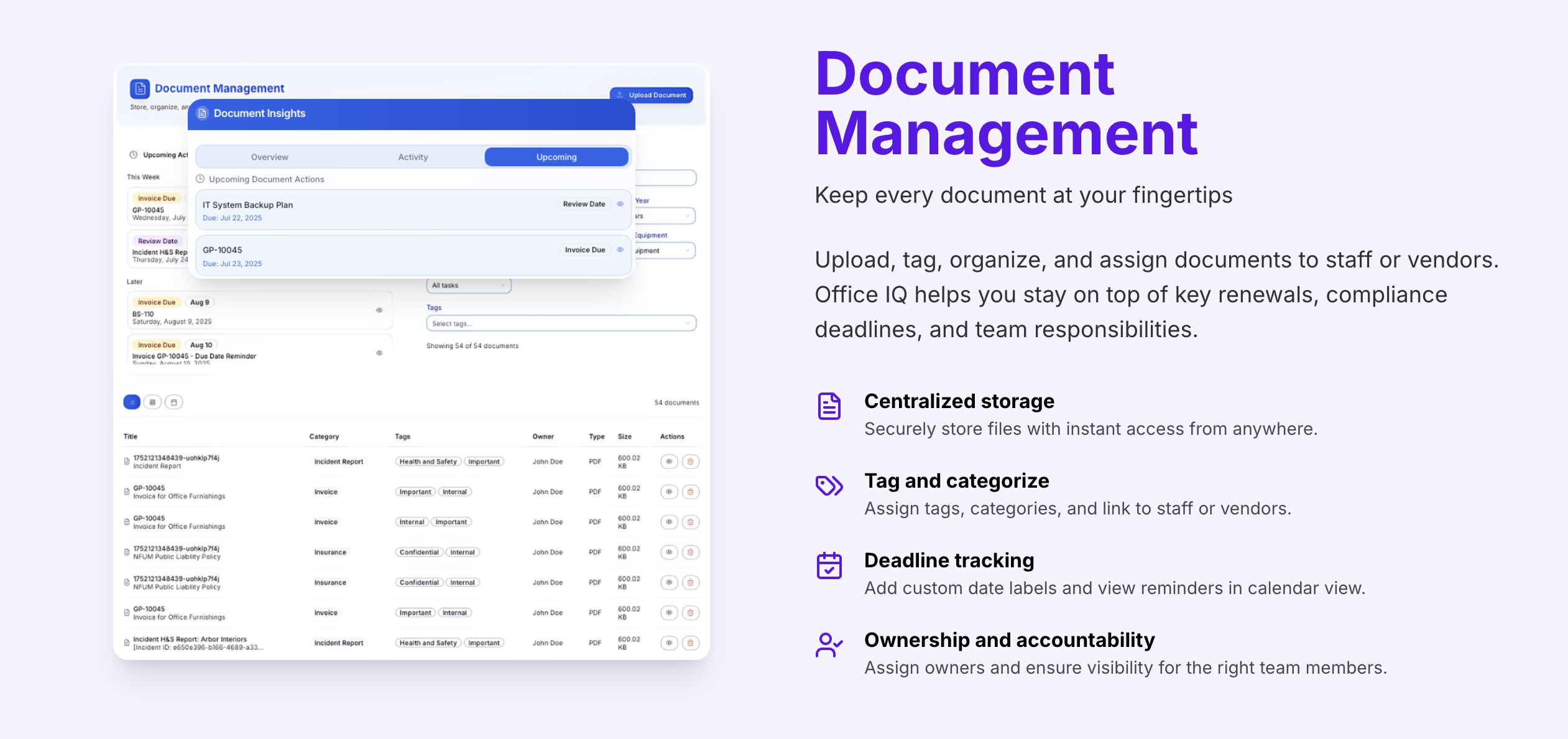Switch to the Overview tab

(269, 157)
